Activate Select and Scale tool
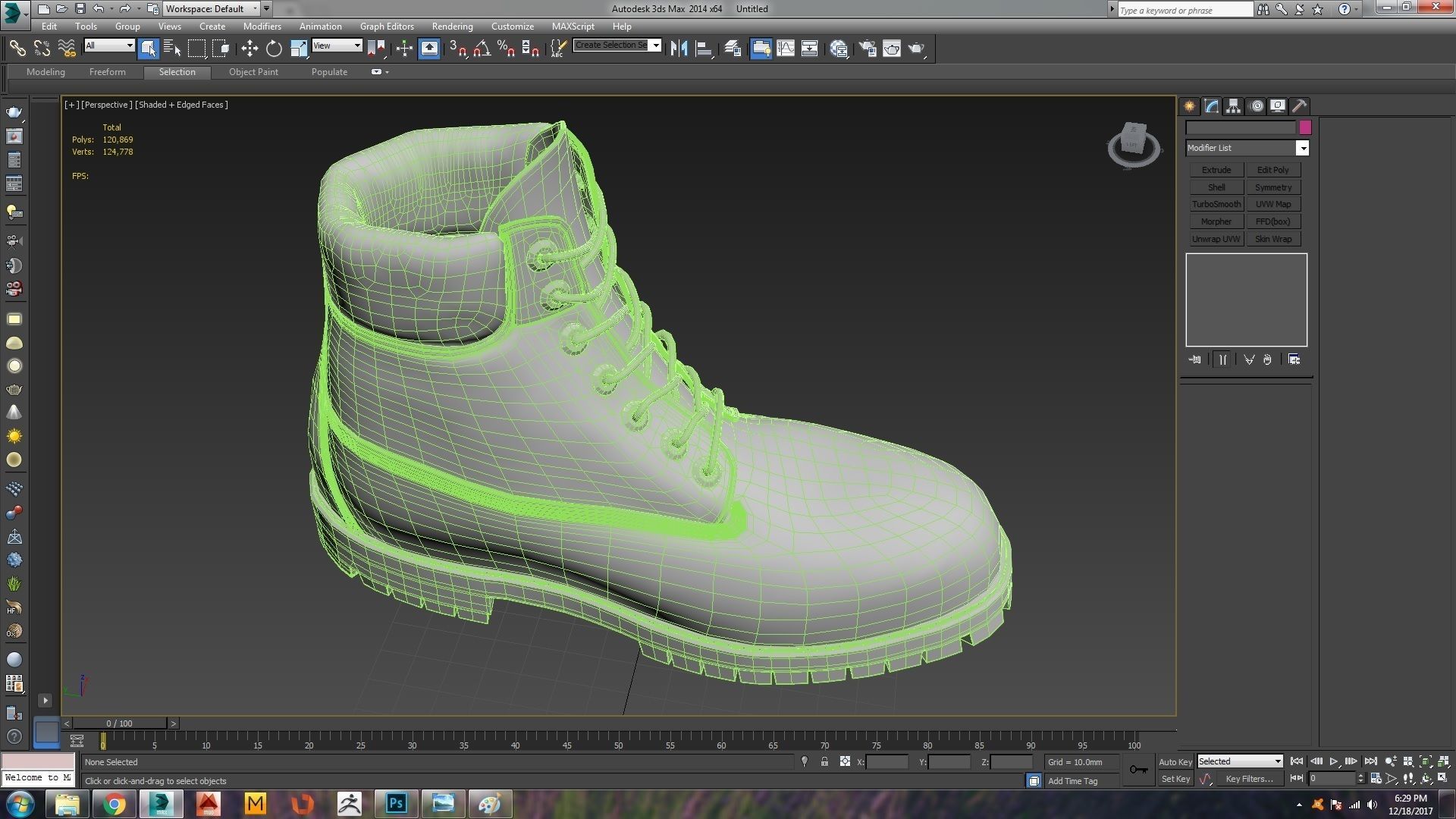Viewport: 1456px width, 819px height. pos(299,49)
